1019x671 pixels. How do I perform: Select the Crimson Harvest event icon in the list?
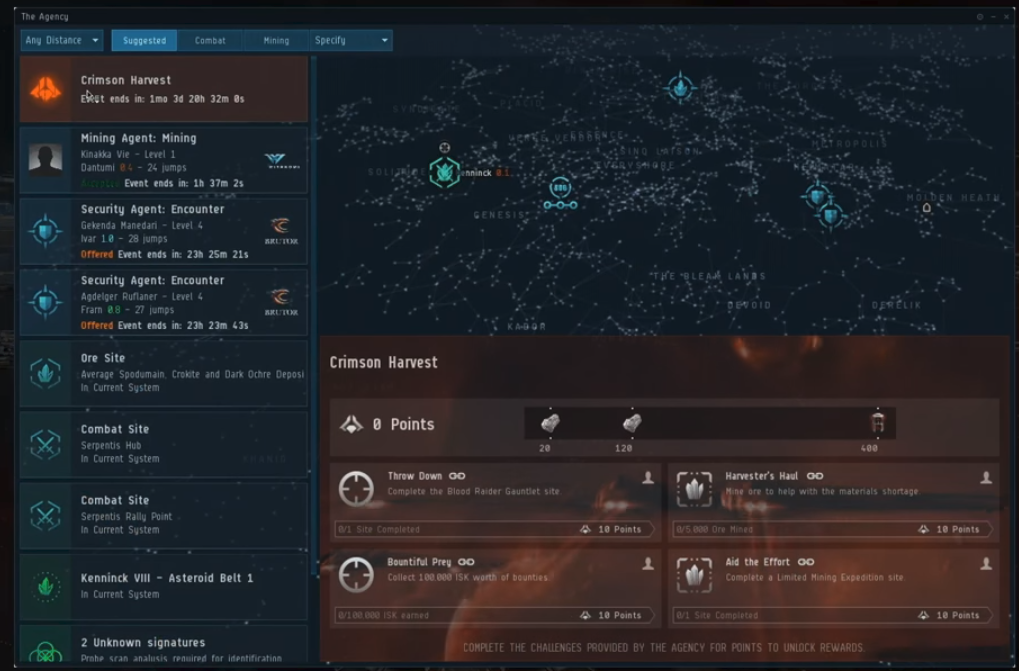tap(45, 89)
